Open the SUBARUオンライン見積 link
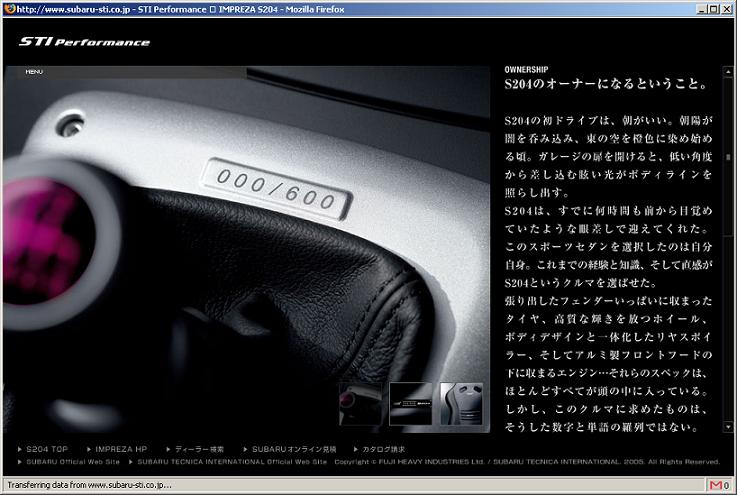737x495 pixels. click(294, 449)
